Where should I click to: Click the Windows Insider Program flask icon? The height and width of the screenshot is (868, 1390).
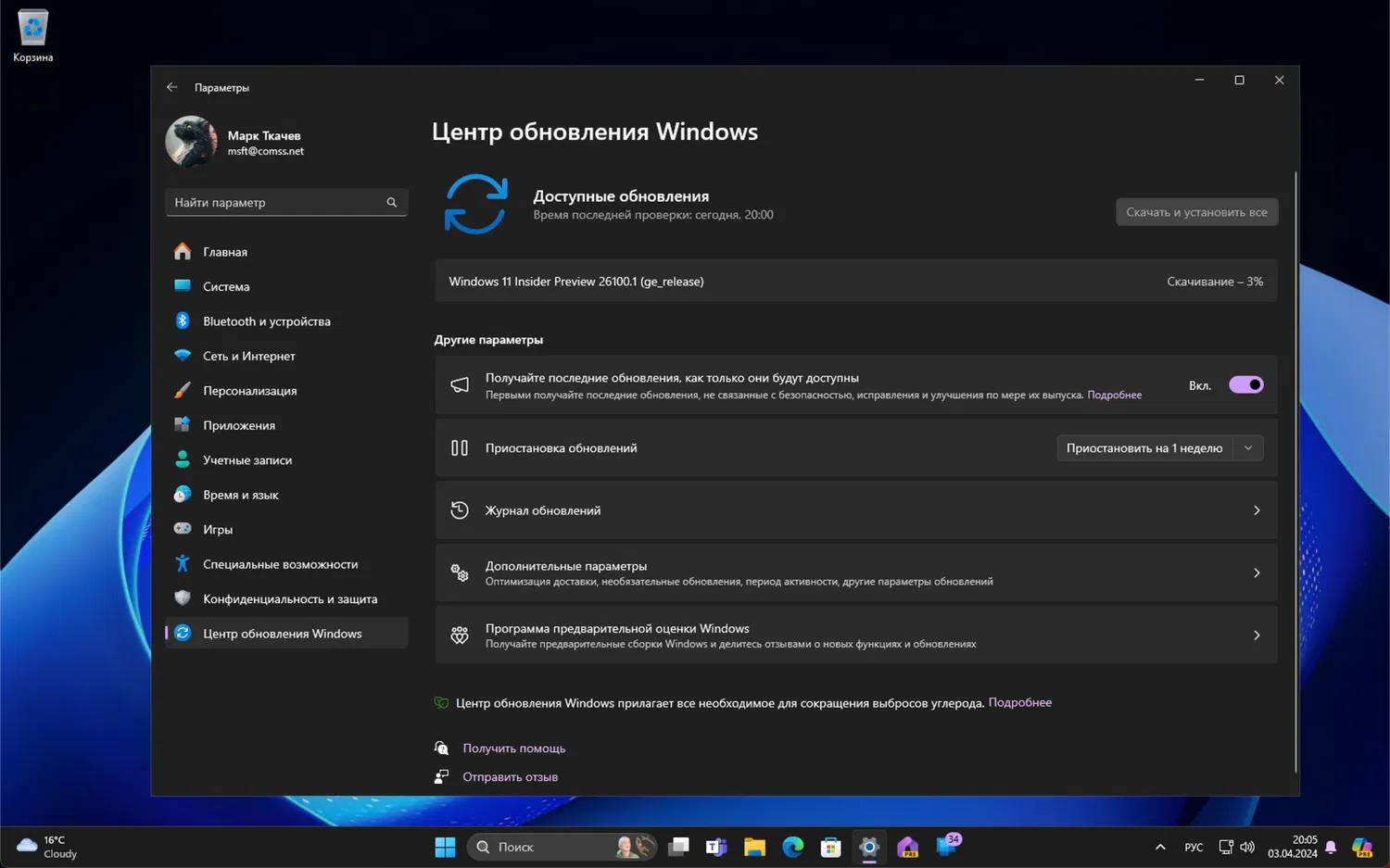[x=460, y=635]
